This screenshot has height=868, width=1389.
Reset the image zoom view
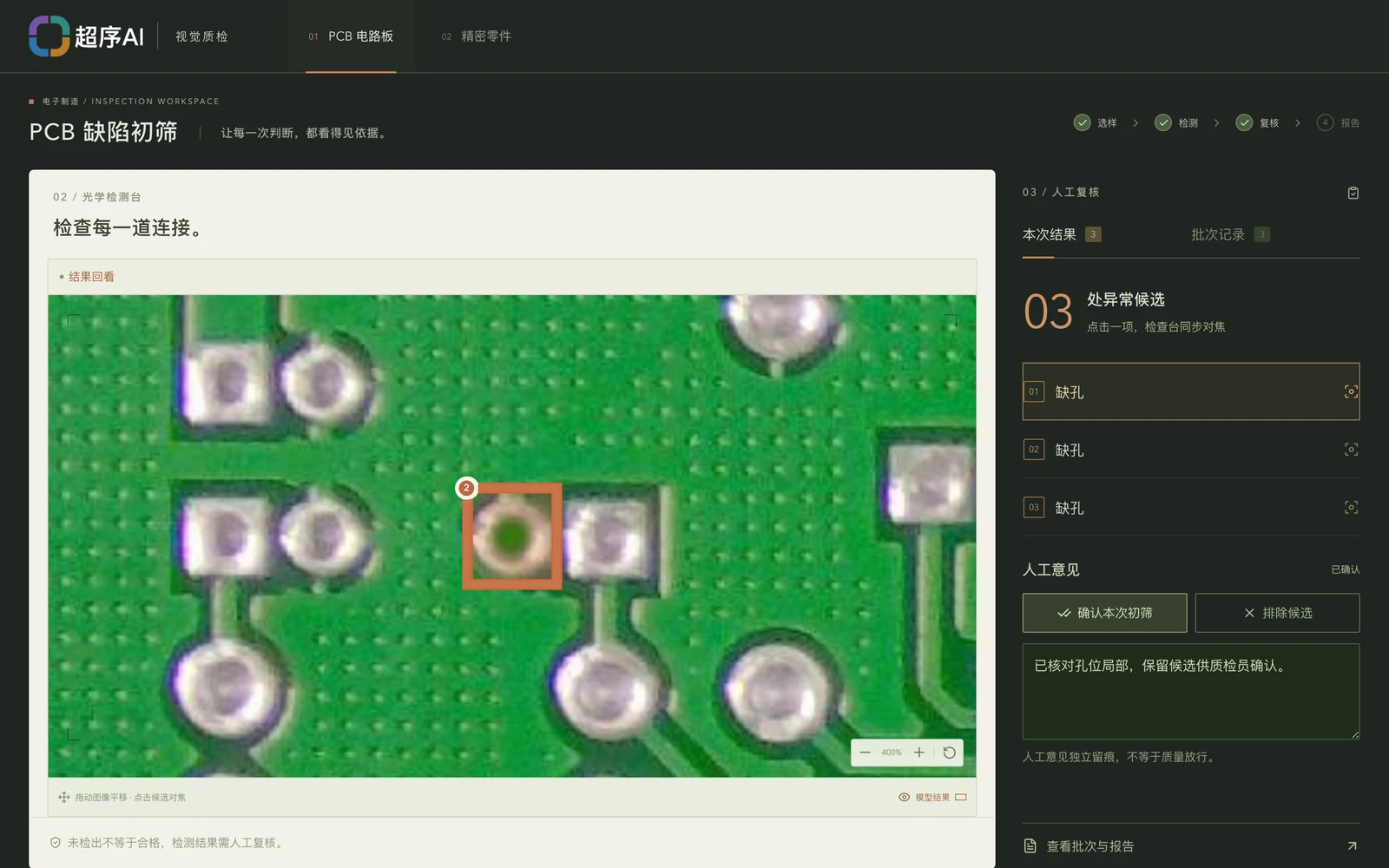click(x=950, y=753)
